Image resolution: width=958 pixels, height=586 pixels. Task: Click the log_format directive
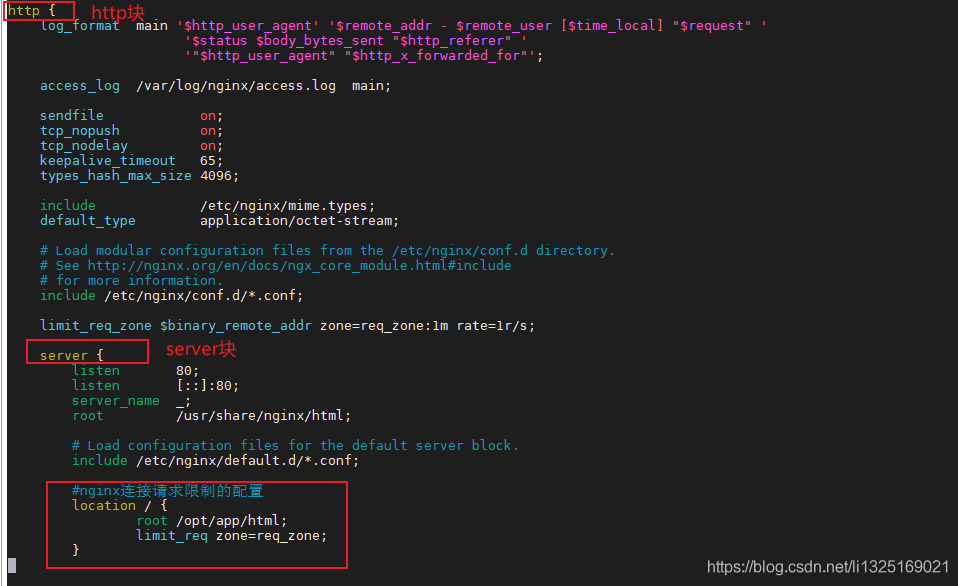tap(79, 26)
